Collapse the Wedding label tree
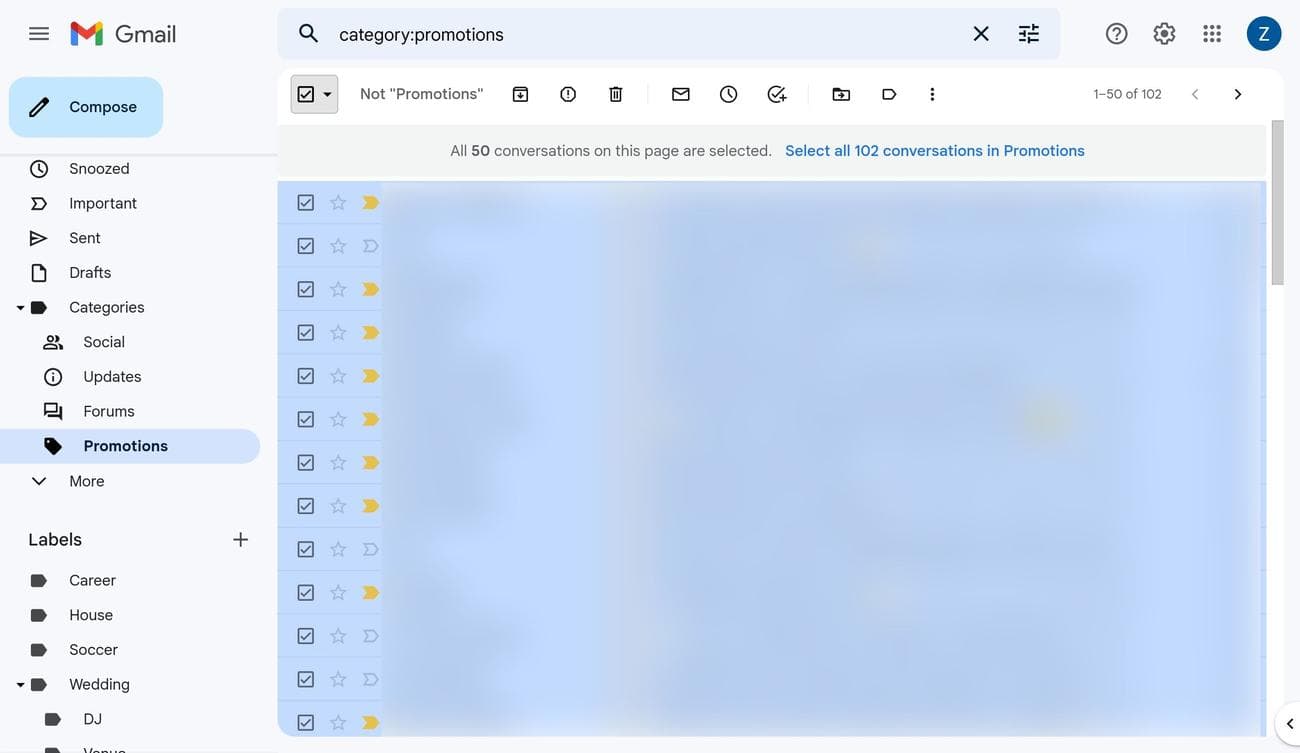This screenshot has width=1300, height=753. pyautogui.click(x=20, y=685)
